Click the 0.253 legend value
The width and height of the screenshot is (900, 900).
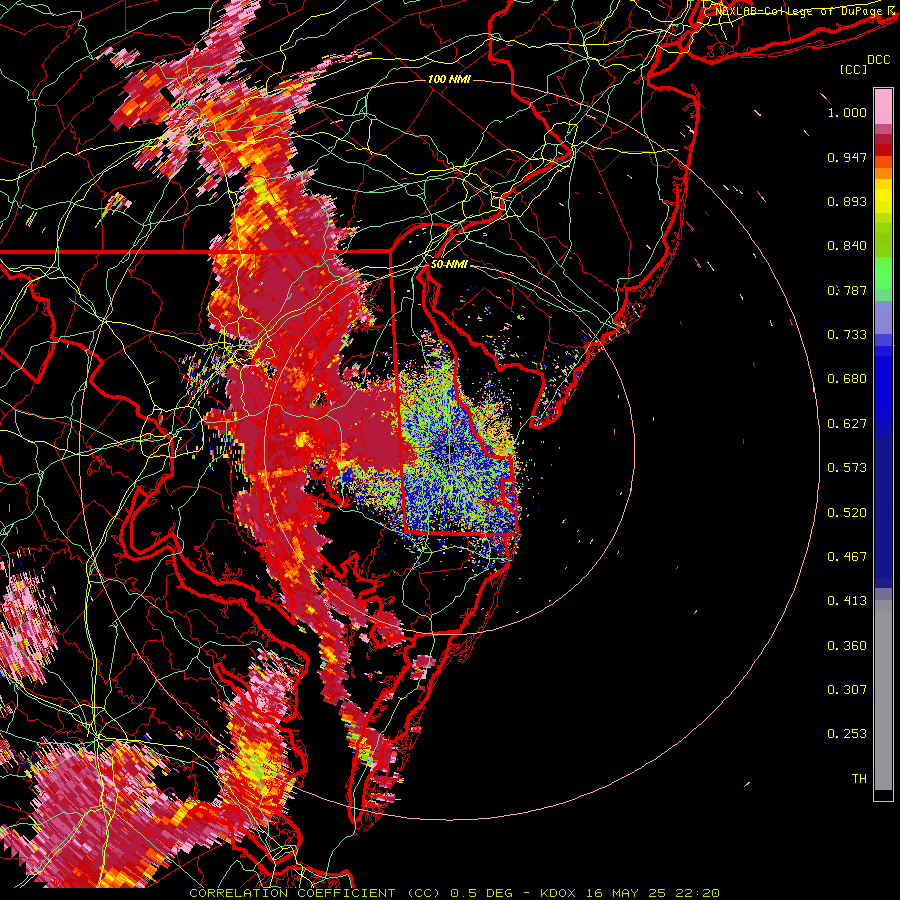point(847,734)
